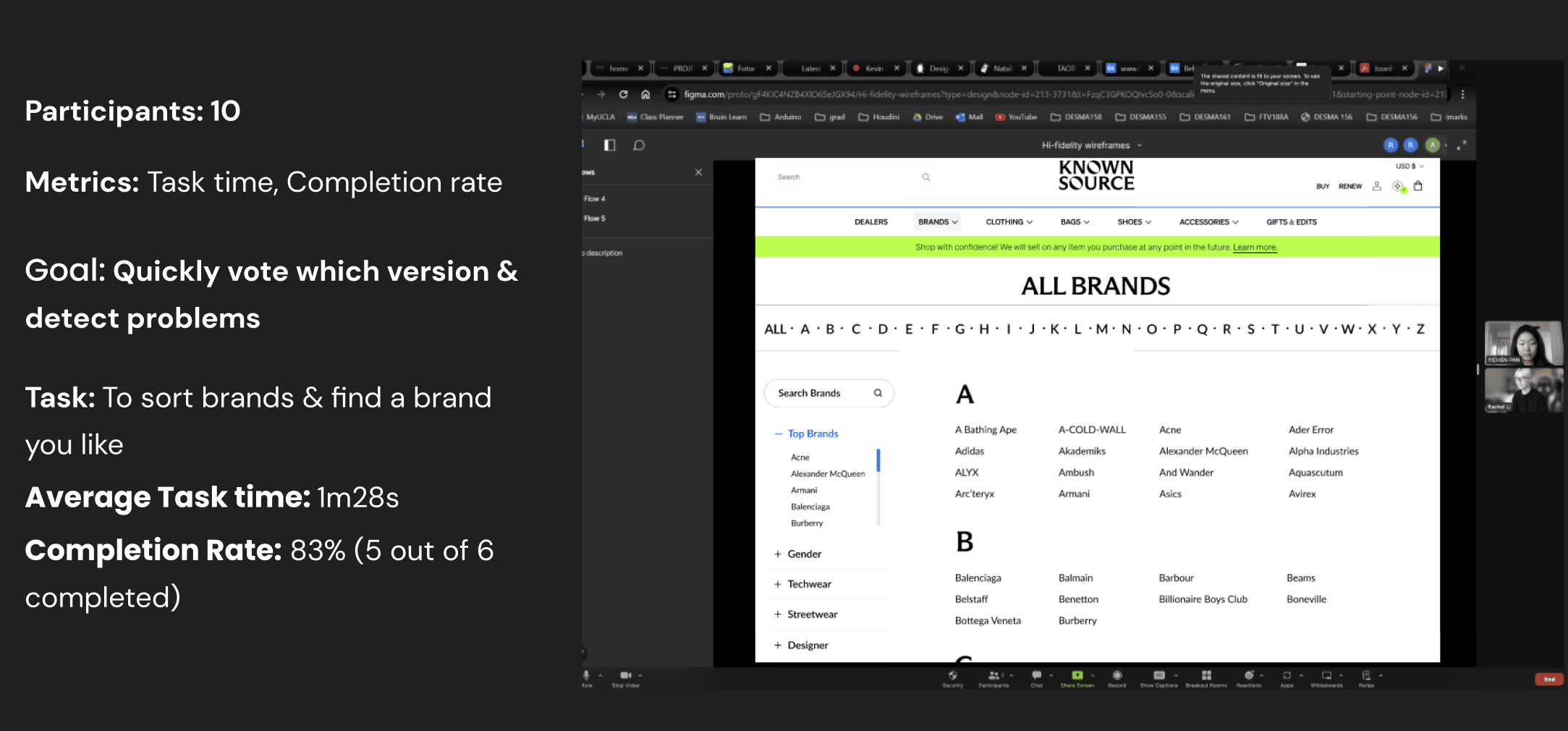Click the green A avatar in Figma
This screenshot has height=731, width=1568.
click(1432, 145)
